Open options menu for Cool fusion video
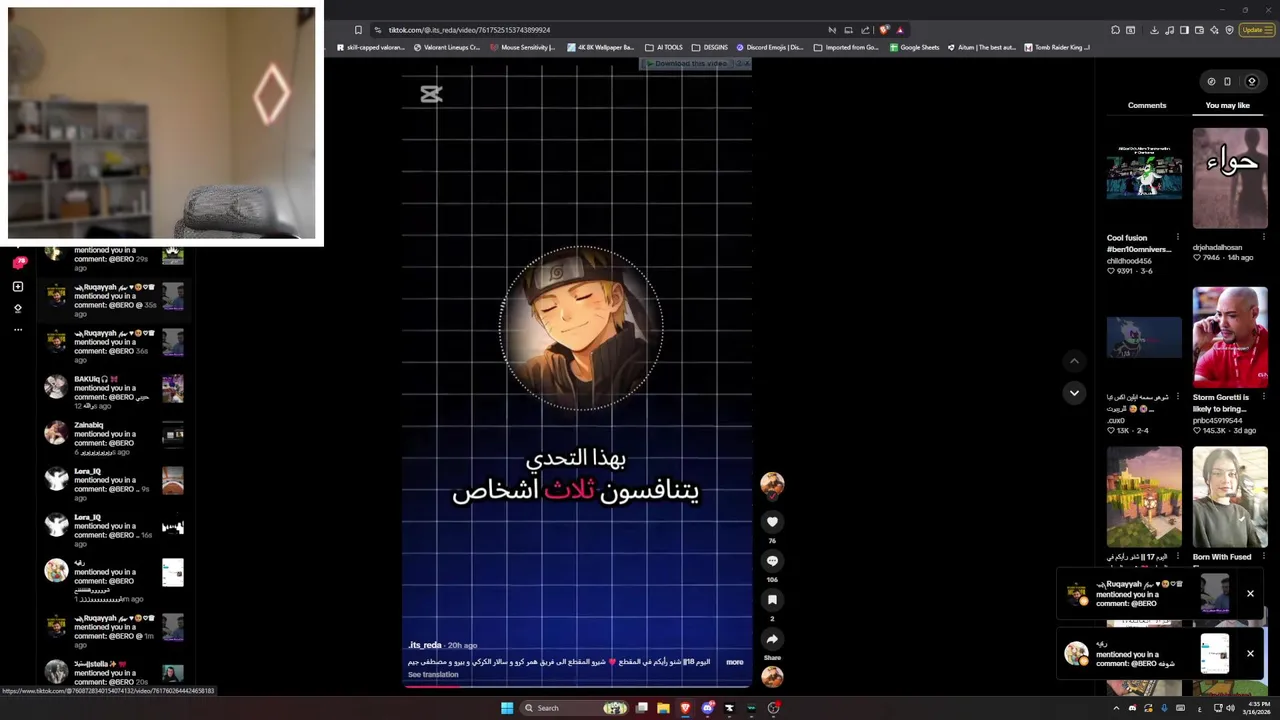Screen dimensions: 1280x720 pyautogui.click(x=1178, y=238)
